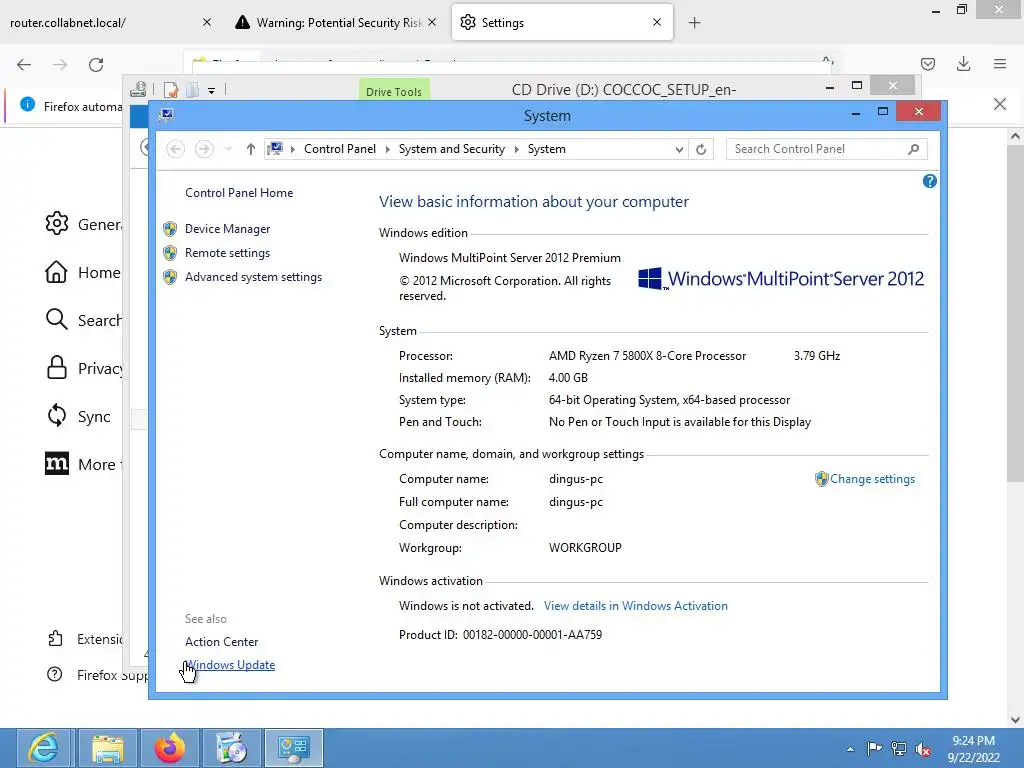Click Change settings for computer name
This screenshot has height=768, width=1024.
872,479
